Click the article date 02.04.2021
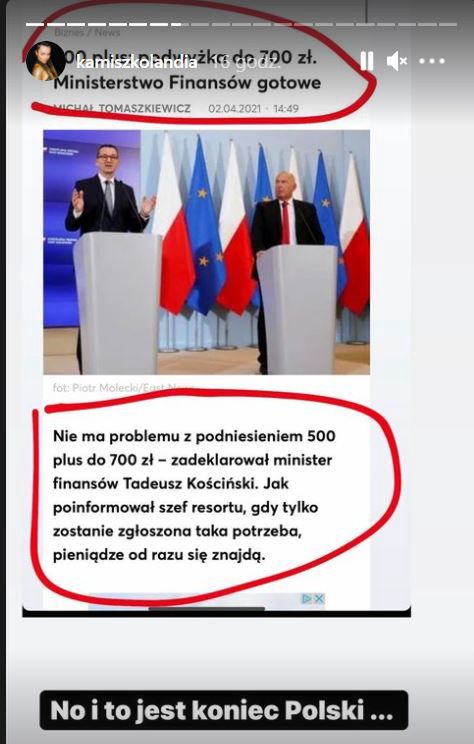This screenshot has width=474, height=744. click(x=234, y=109)
